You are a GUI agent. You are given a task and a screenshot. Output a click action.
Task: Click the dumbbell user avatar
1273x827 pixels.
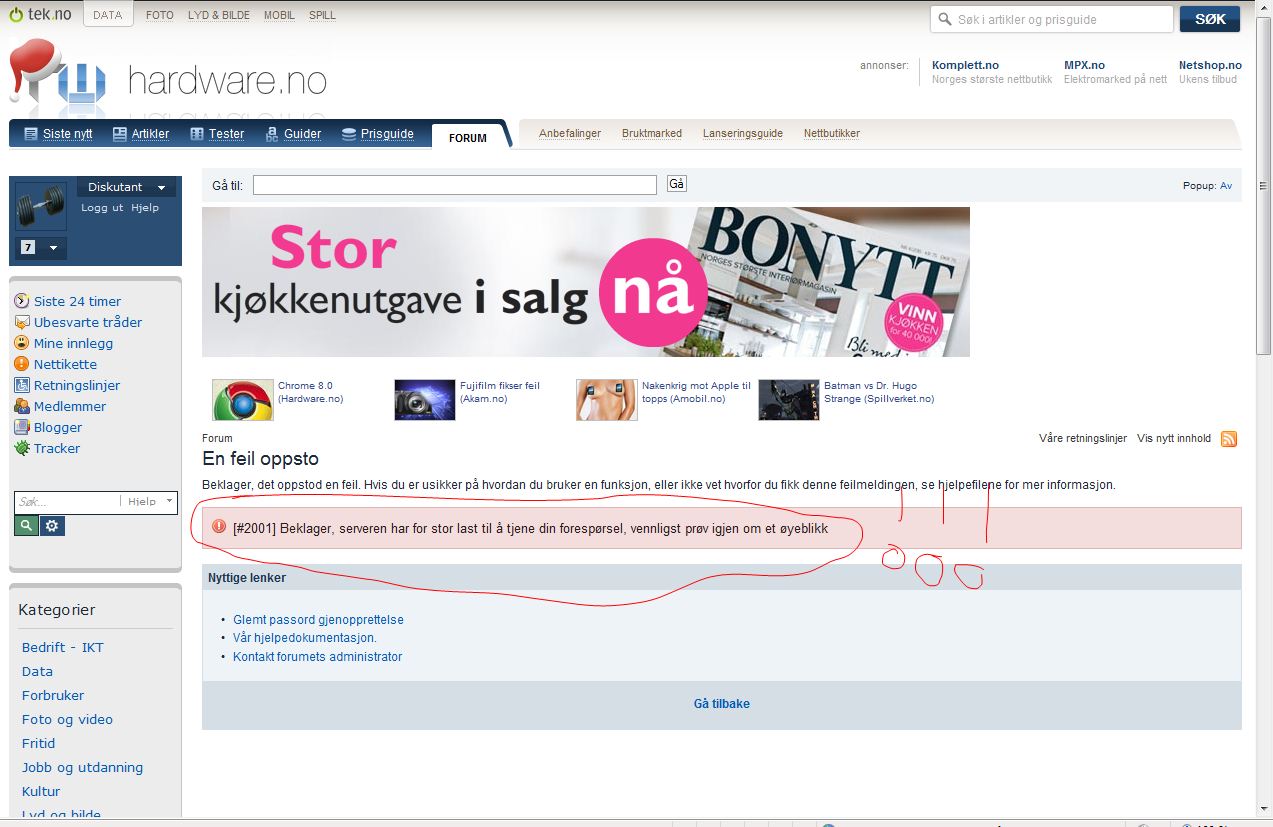pos(41,206)
